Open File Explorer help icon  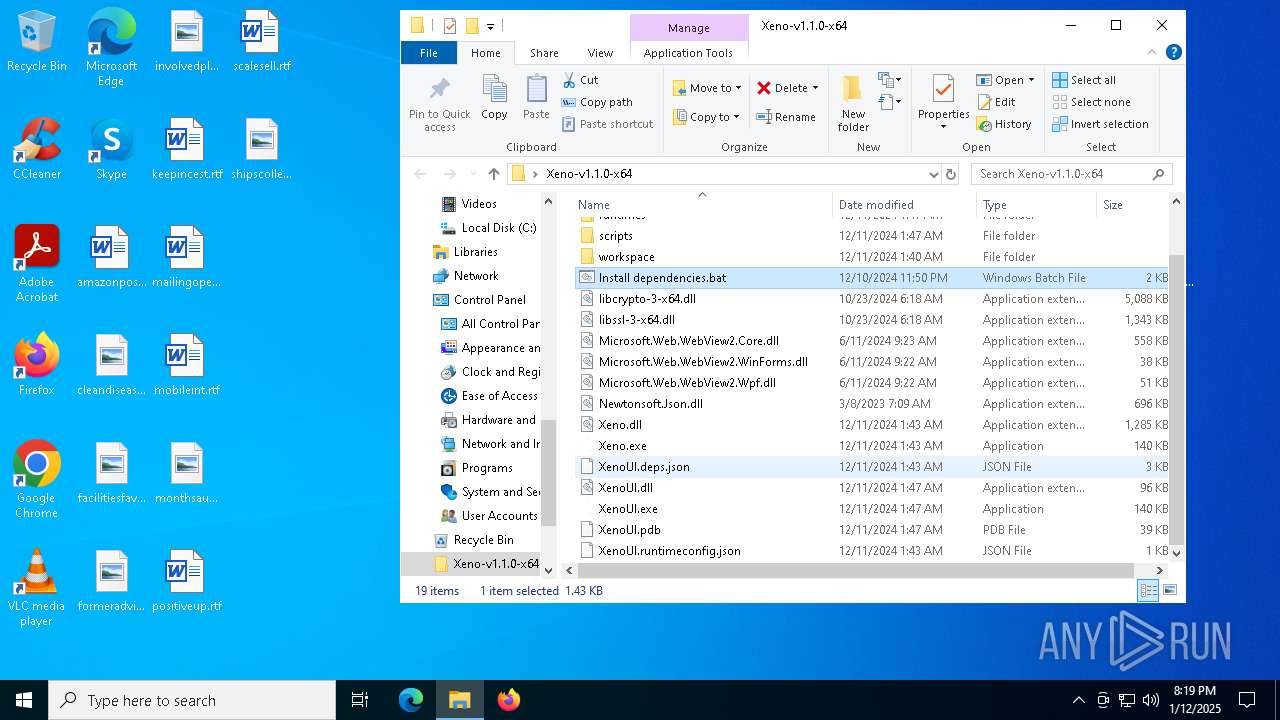point(1174,53)
